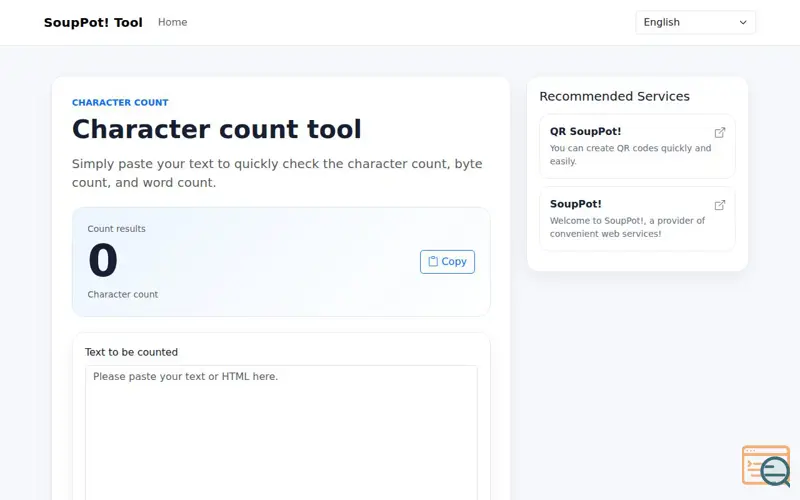Click external link icon on QR SoupPot! card
Viewport: 800px width, 500px height.
pos(719,133)
